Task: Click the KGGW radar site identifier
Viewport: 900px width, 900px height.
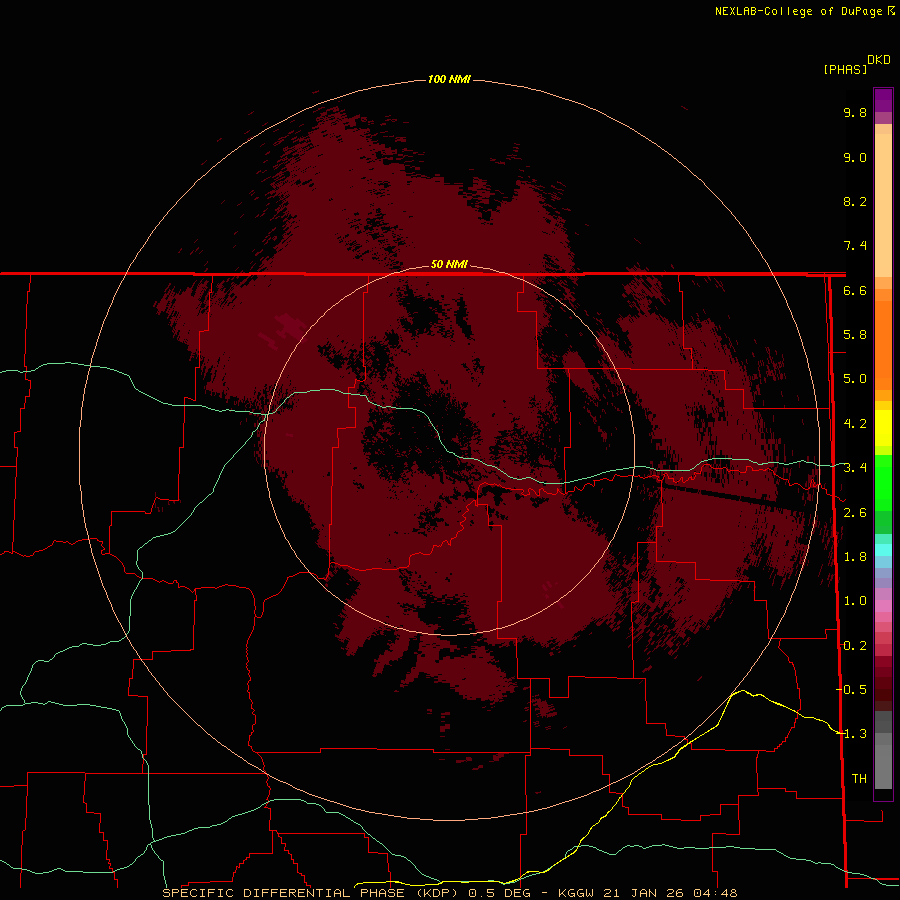Action: (576, 893)
